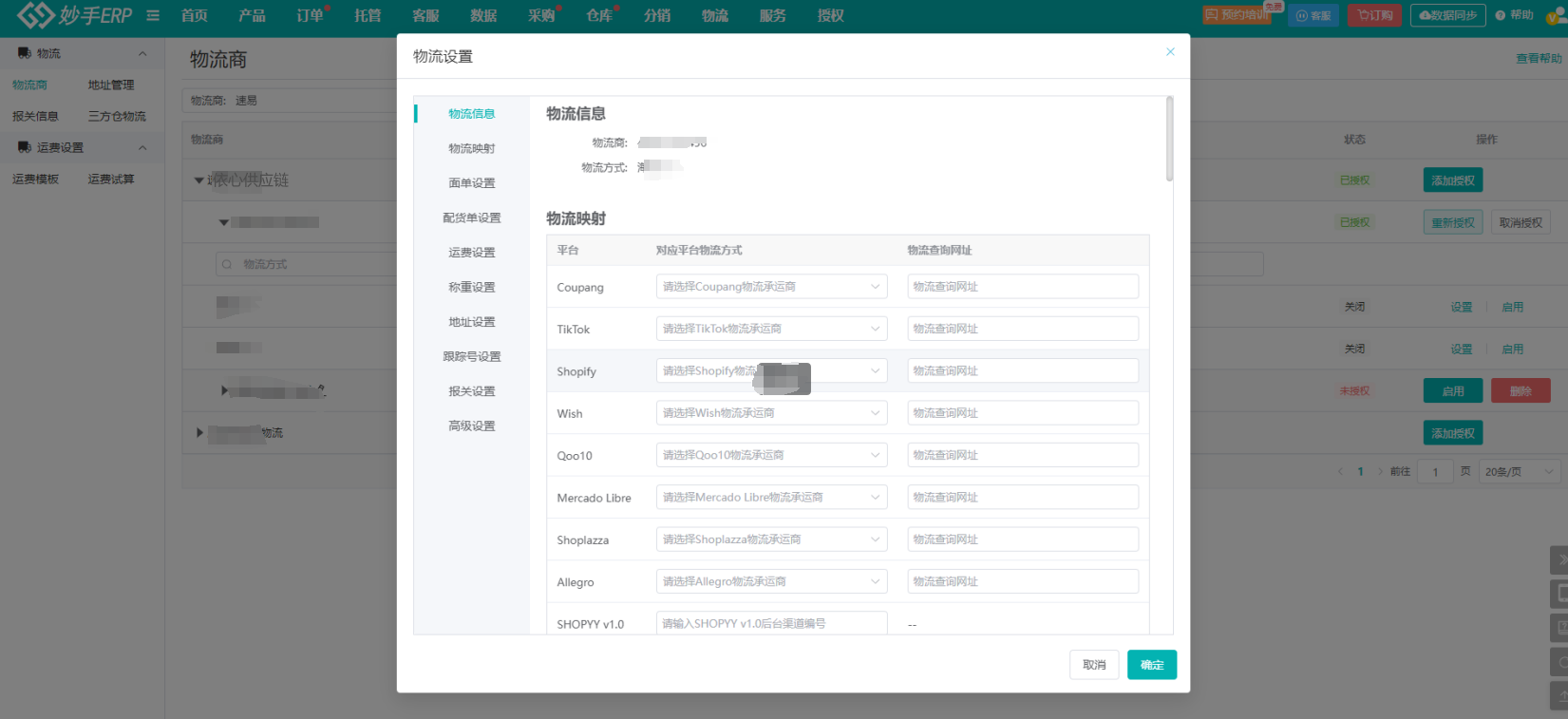Open 物流商 in the sidebar
This screenshot has height=719, width=1568.
coord(29,85)
